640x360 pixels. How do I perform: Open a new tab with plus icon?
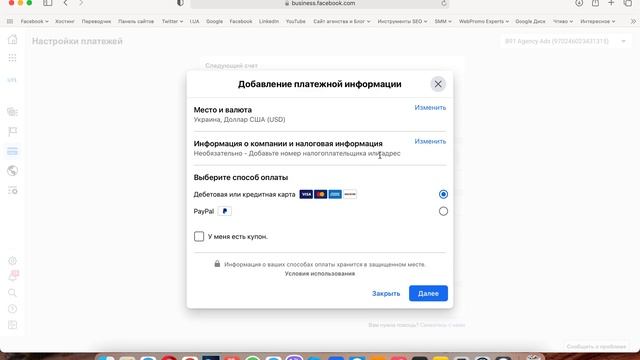coord(611,3)
